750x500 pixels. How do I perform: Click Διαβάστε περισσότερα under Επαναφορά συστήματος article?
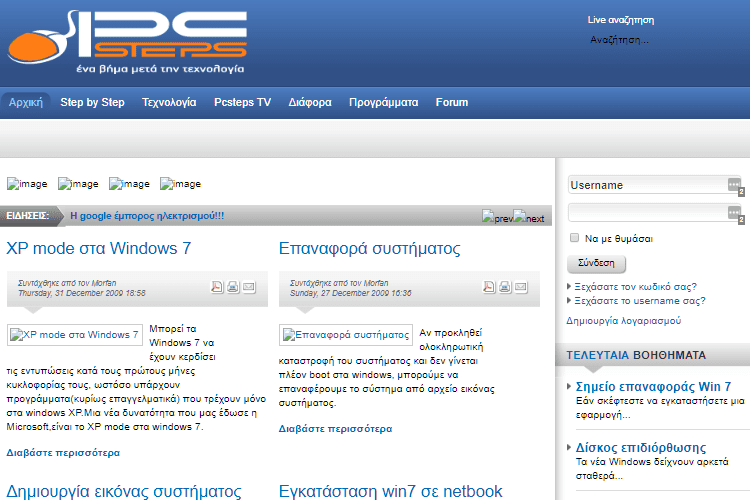(335, 429)
